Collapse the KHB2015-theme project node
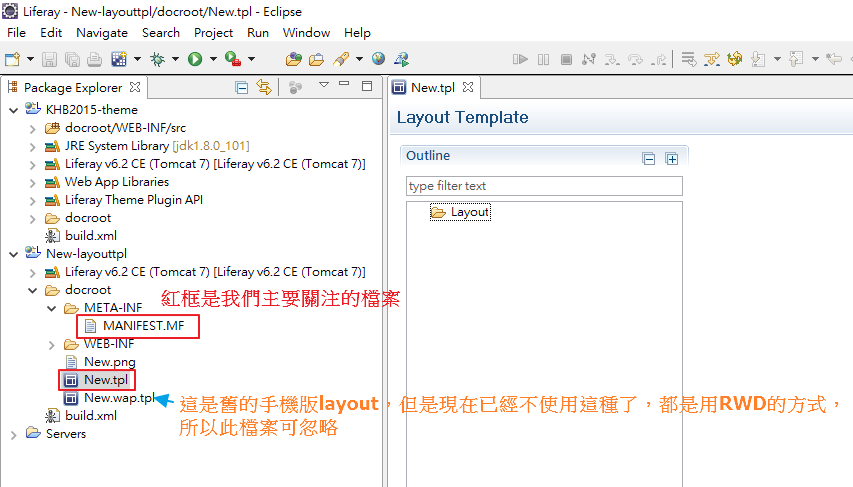This screenshot has height=487, width=853. (x=14, y=110)
